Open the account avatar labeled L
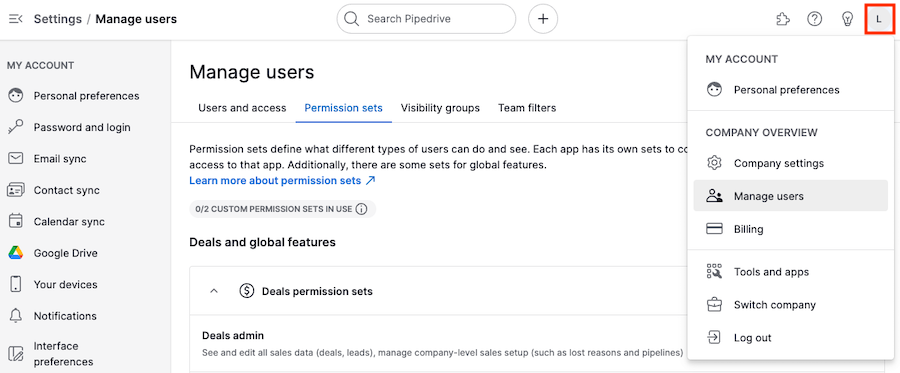 [x=879, y=19]
